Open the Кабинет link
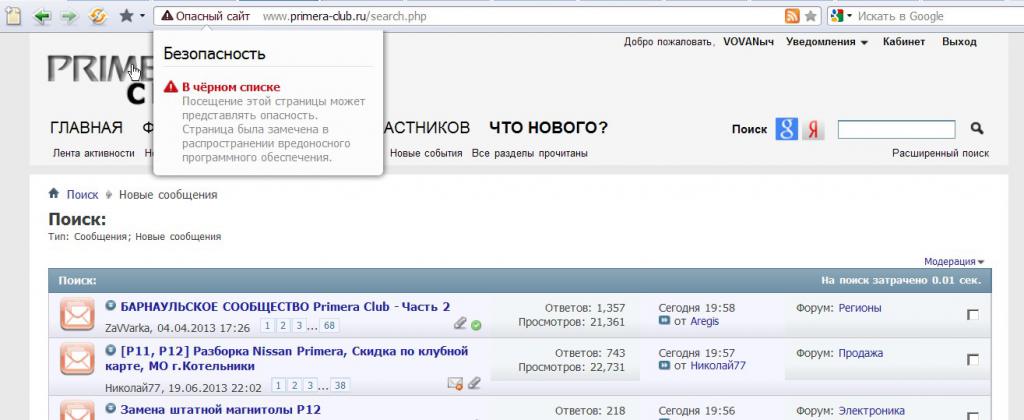The image size is (1024, 420). pyautogui.click(x=904, y=42)
